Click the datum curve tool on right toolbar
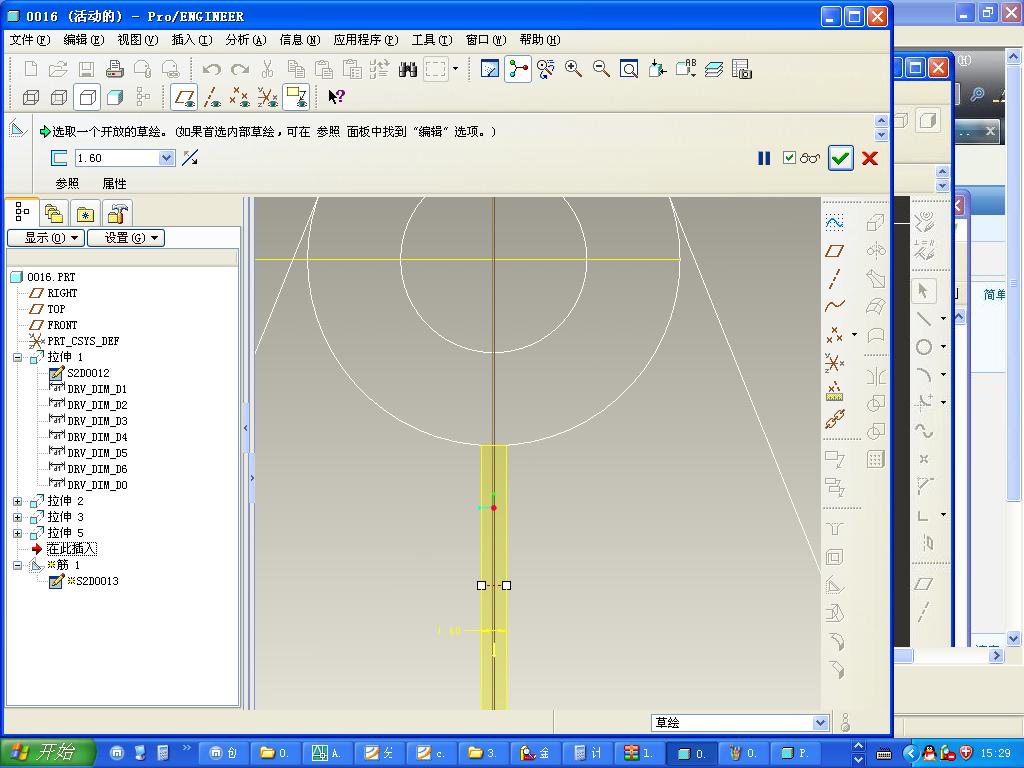This screenshot has height=768, width=1024. (x=834, y=306)
